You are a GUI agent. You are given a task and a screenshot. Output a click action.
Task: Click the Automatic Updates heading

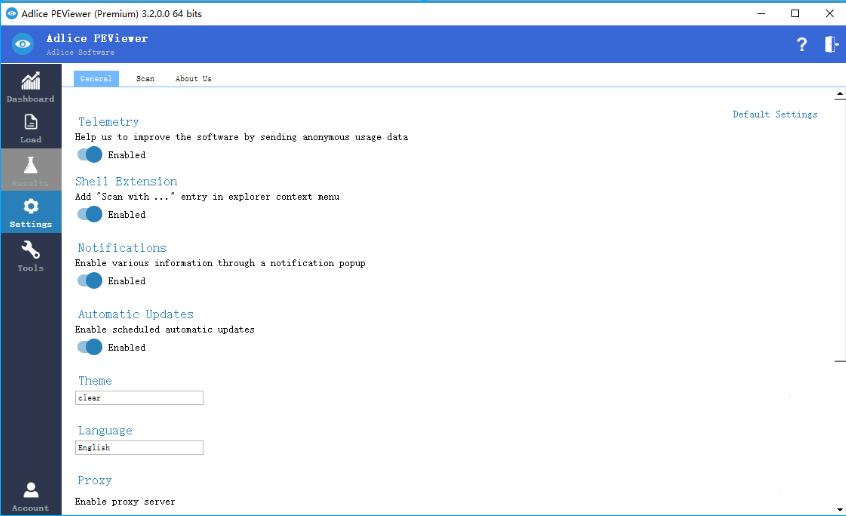(135, 314)
